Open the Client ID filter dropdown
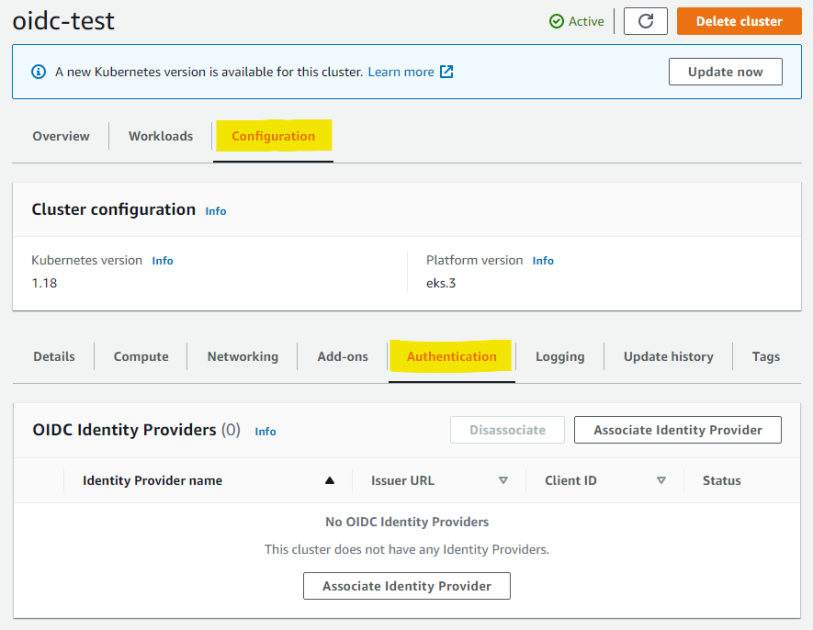 pos(661,480)
